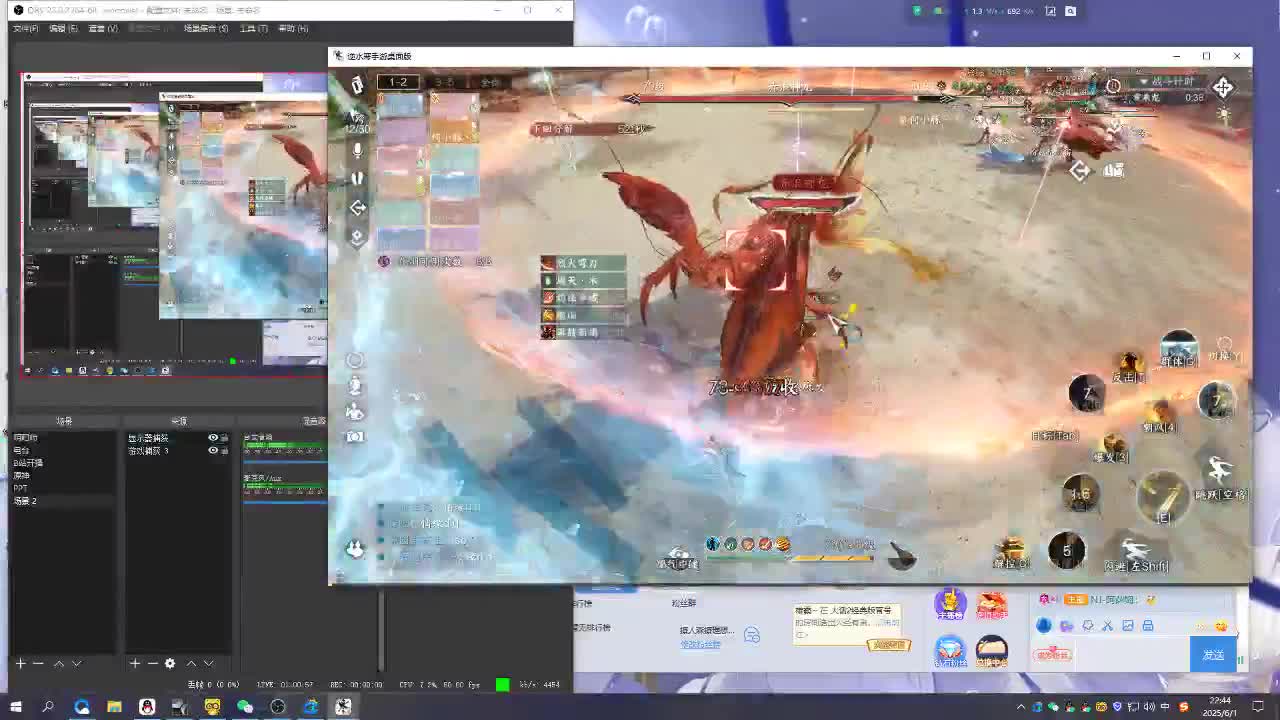Open OBS 帮助(H) menu

(x=293, y=28)
